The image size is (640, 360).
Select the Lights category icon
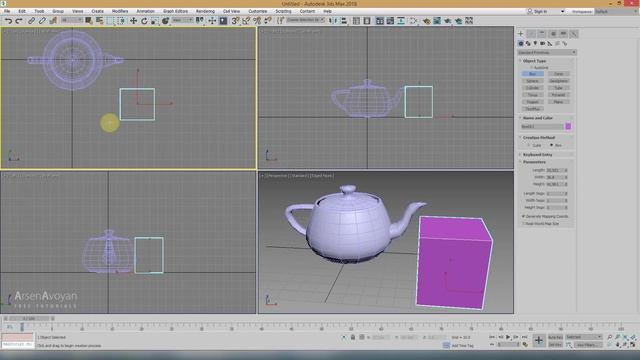(535, 43)
